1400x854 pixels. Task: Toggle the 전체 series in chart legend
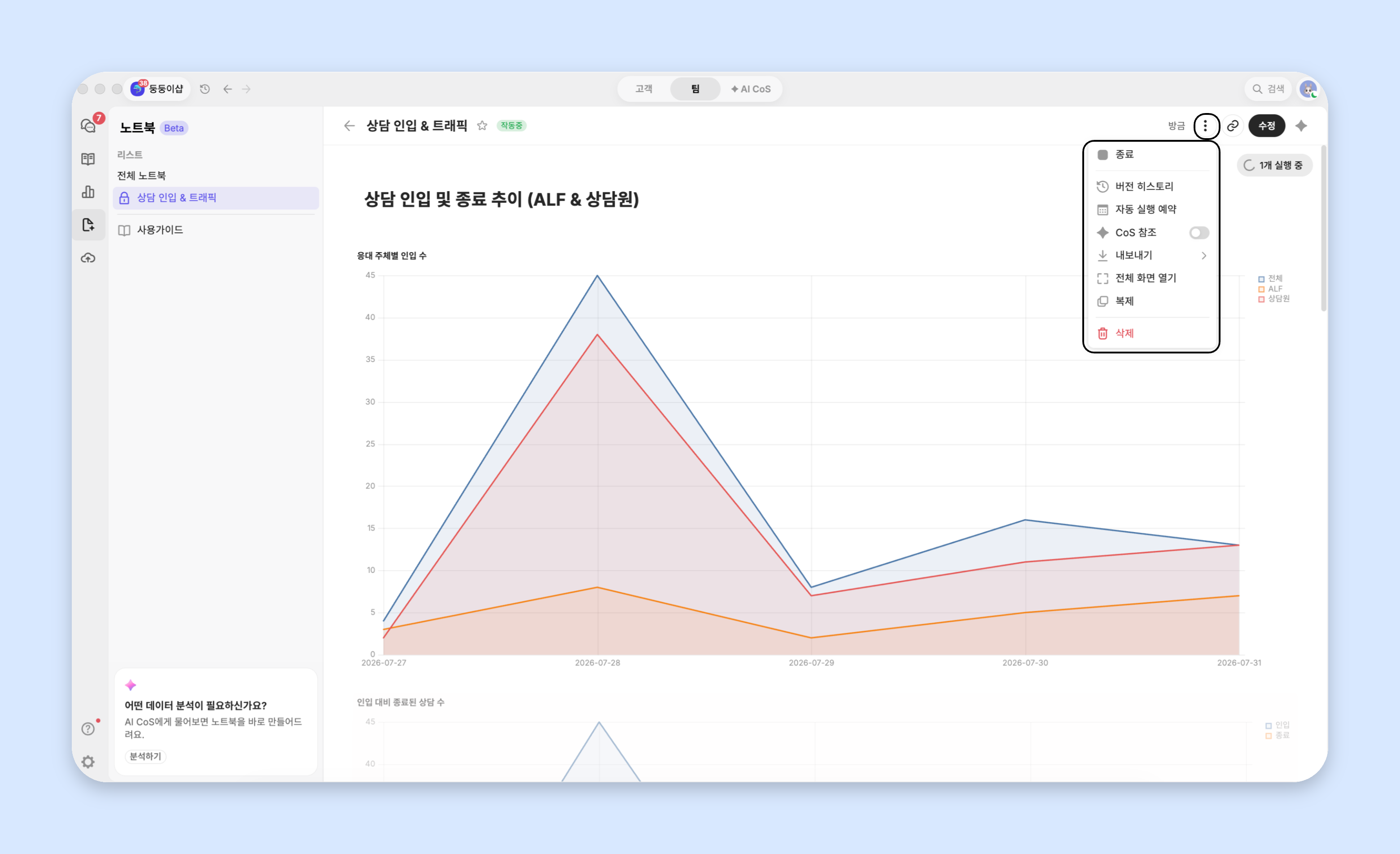point(1270,278)
